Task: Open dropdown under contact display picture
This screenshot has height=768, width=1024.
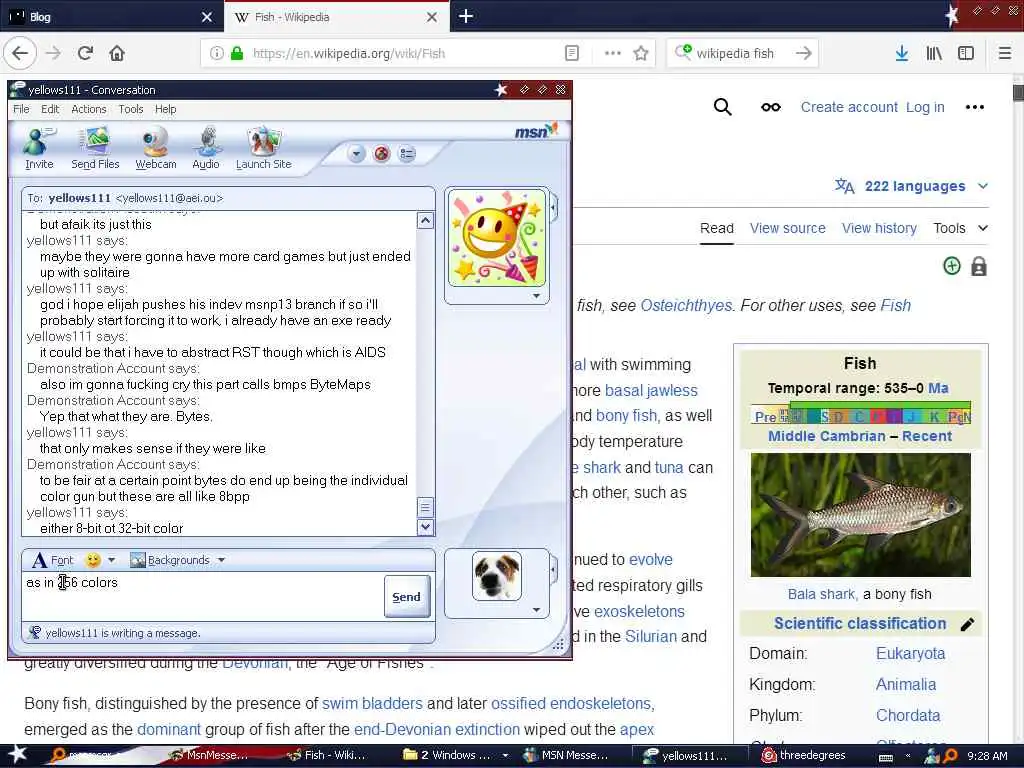Action: point(536,296)
